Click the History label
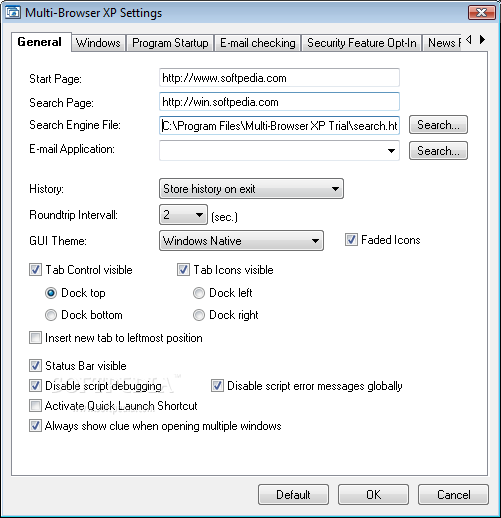501x518 pixels. (46, 189)
